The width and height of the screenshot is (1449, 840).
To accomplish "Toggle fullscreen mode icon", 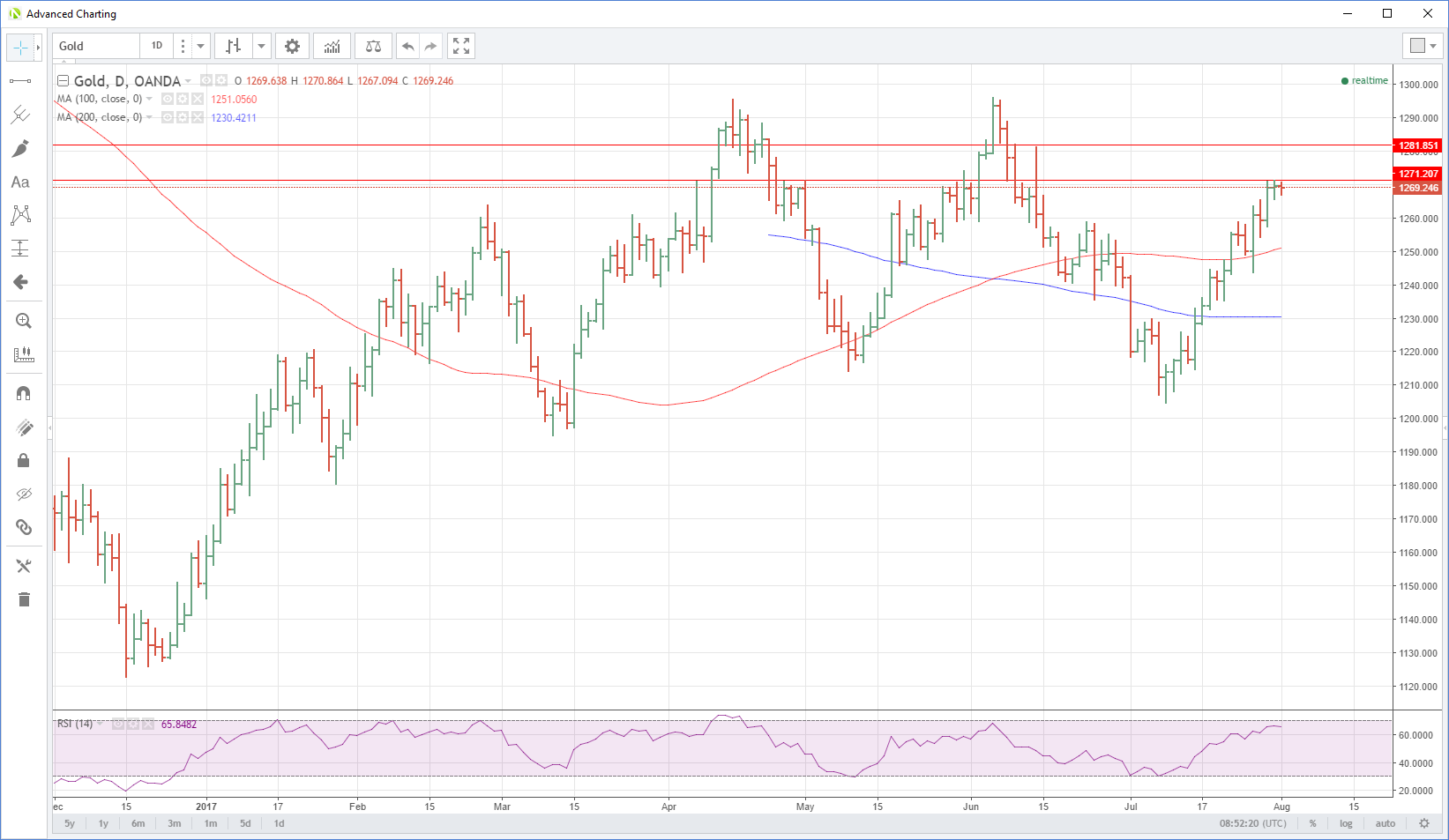I will tap(461, 46).
